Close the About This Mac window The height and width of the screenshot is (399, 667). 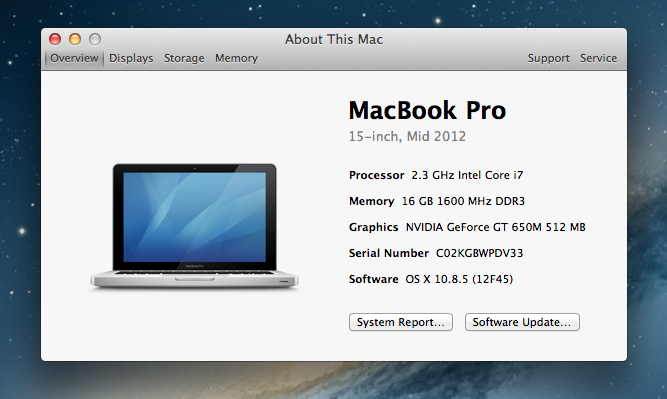55,39
